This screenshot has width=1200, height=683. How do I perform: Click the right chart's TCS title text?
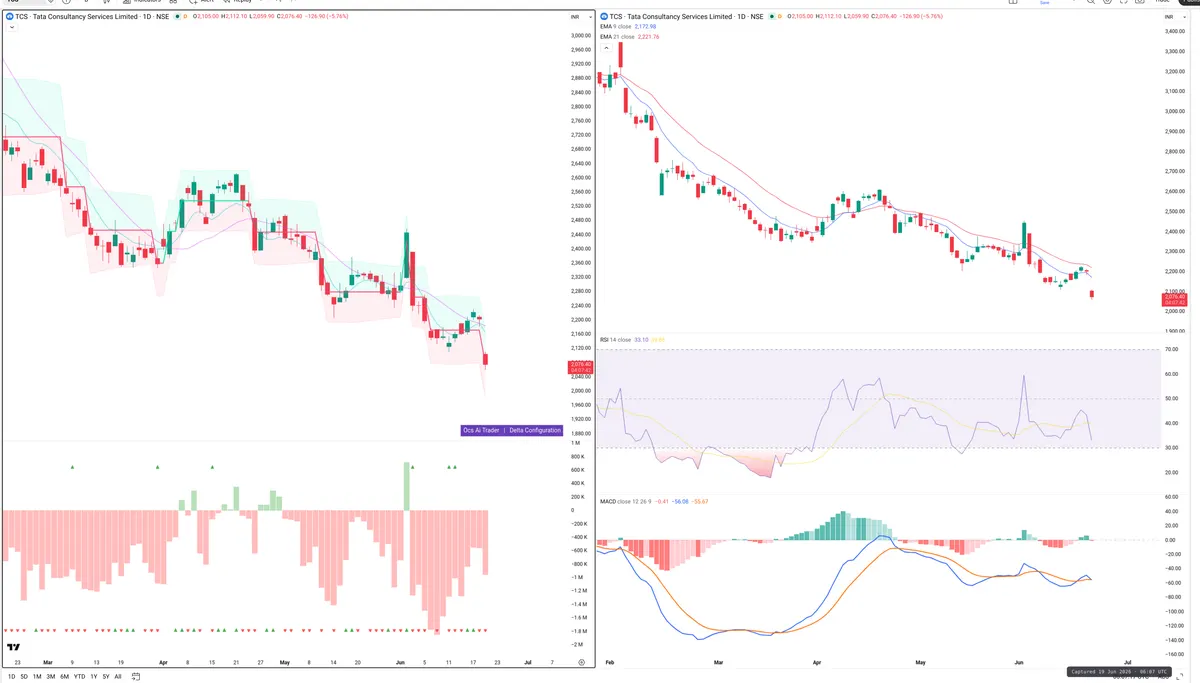pos(686,17)
